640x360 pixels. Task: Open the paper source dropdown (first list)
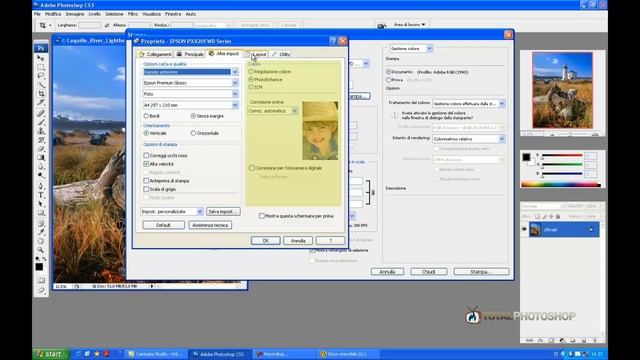point(235,72)
